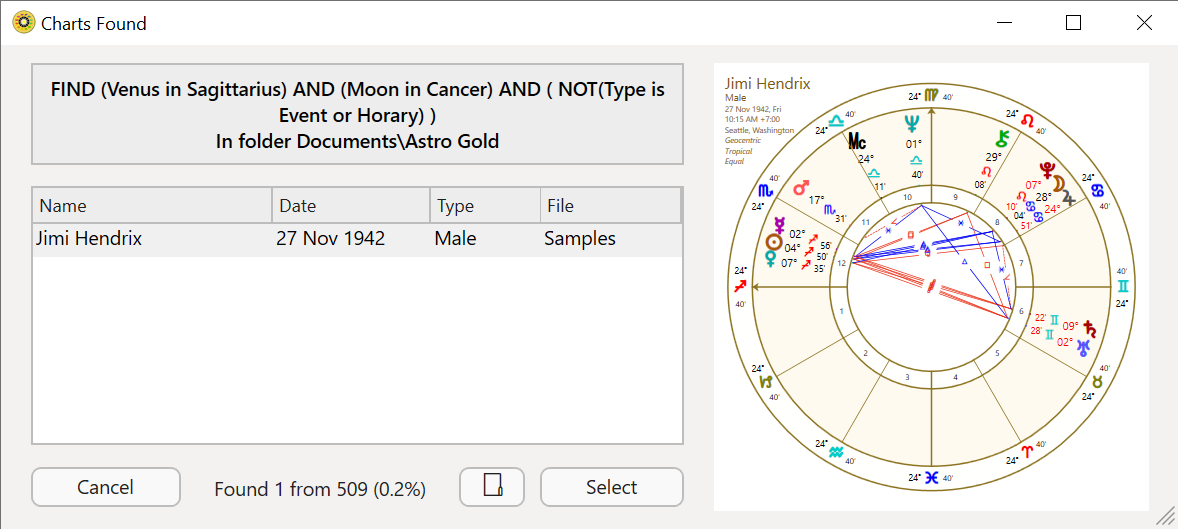Click the Moon crescent glyph in chart

click(1058, 183)
